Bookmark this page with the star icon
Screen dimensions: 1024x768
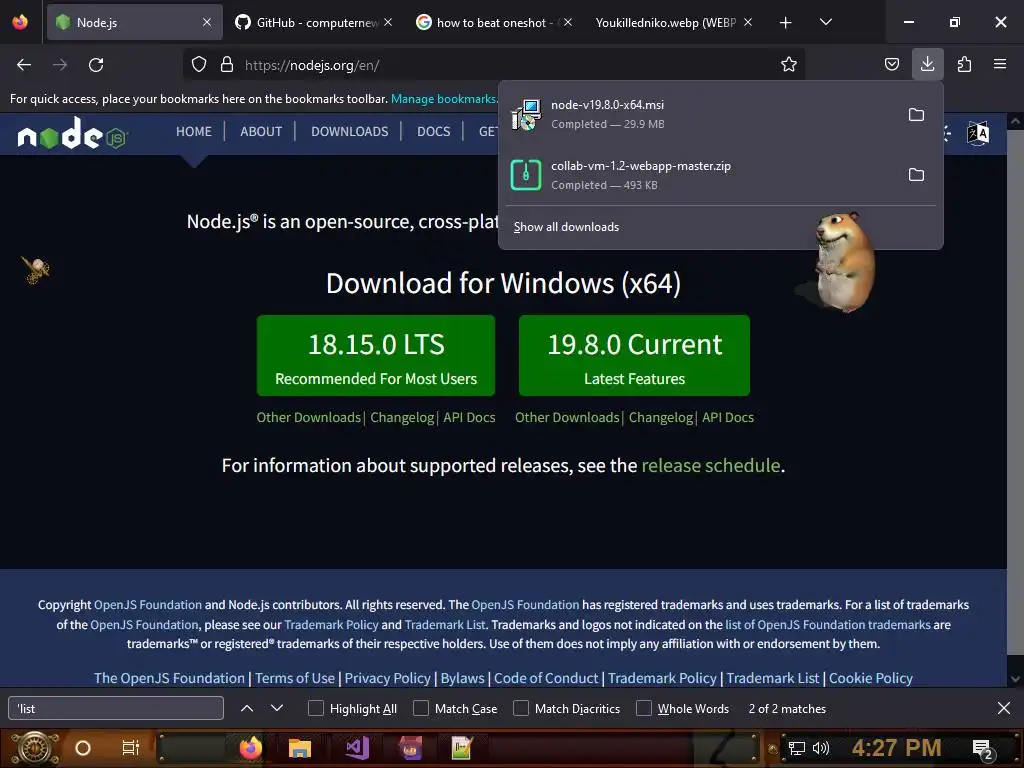pyautogui.click(x=789, y=64)
